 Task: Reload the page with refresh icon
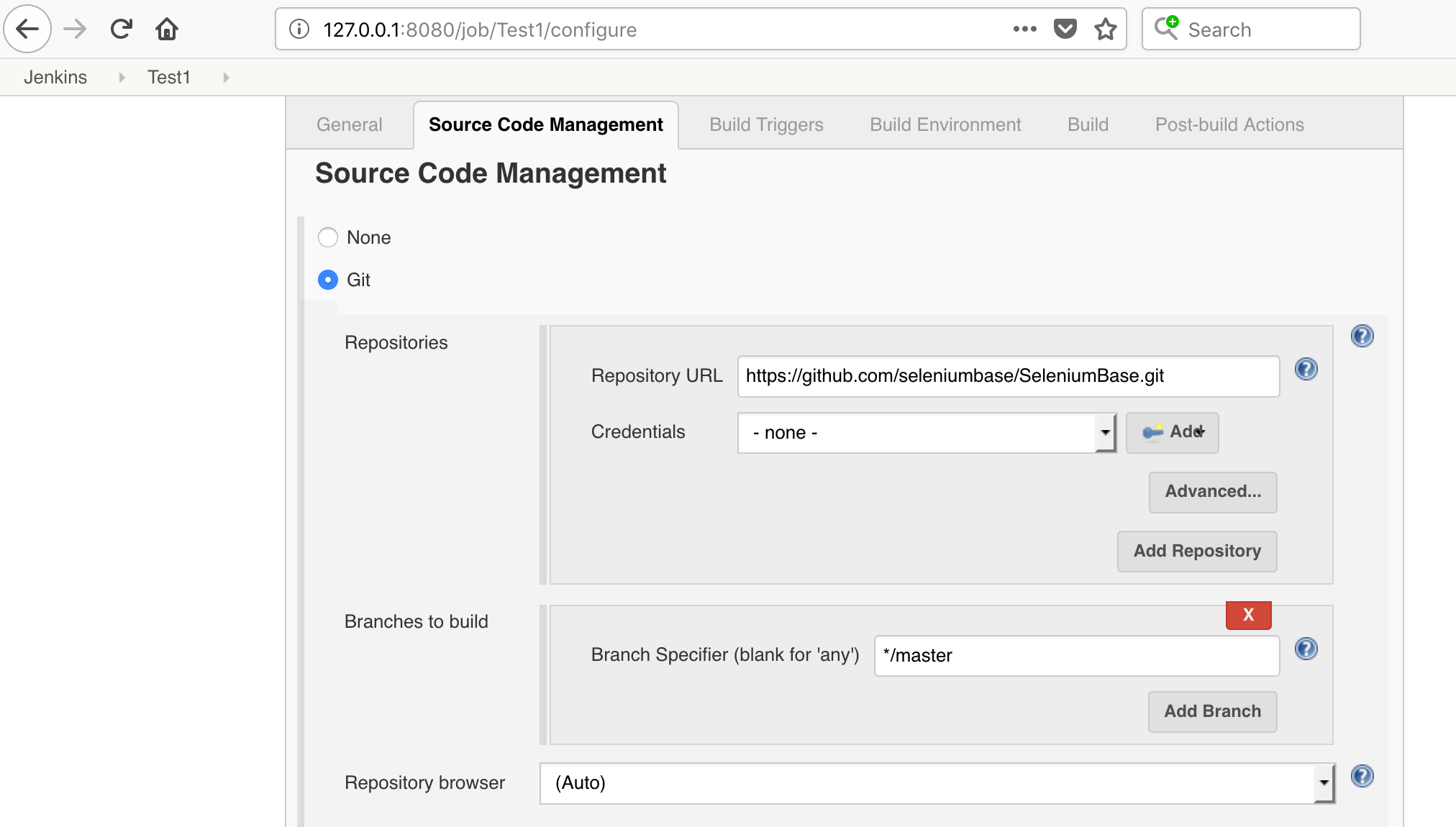click(121, 29)
